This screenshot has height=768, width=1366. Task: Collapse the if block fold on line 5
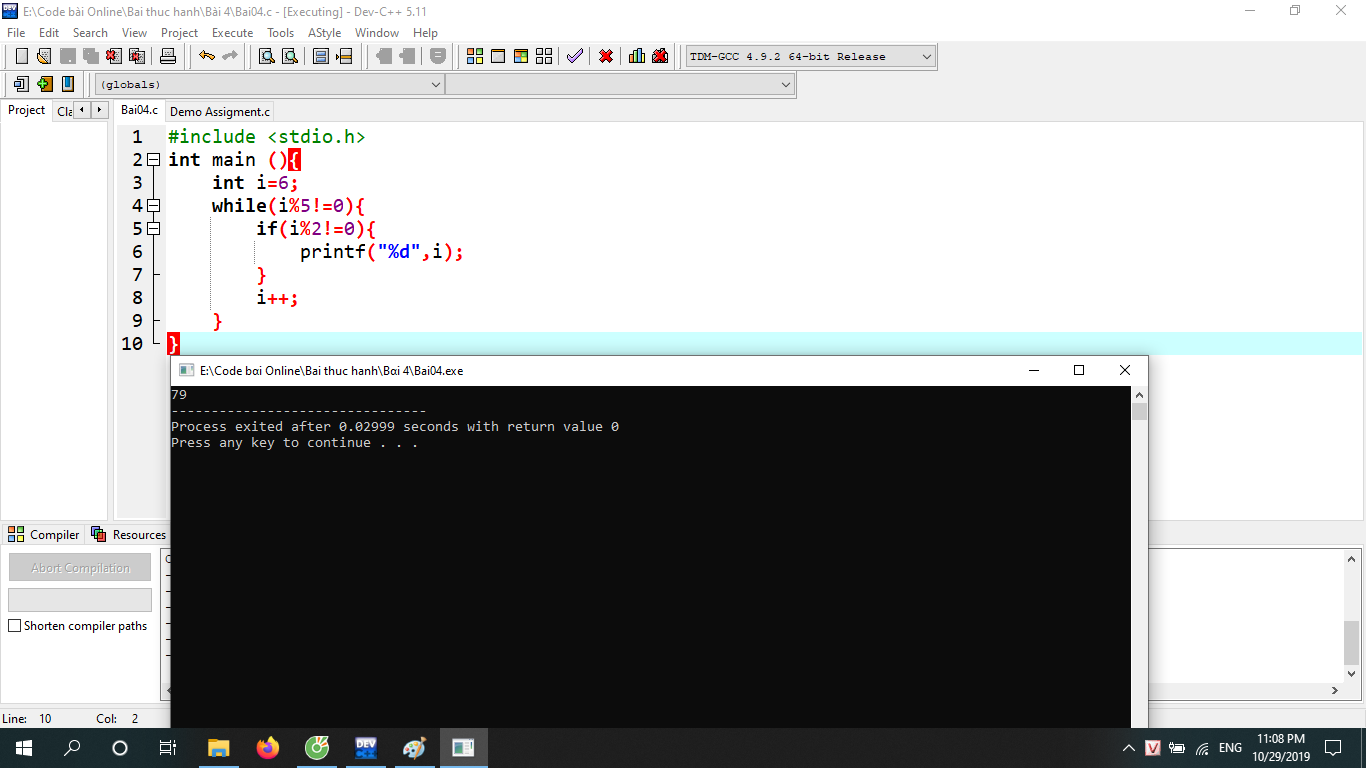point(153,229)
